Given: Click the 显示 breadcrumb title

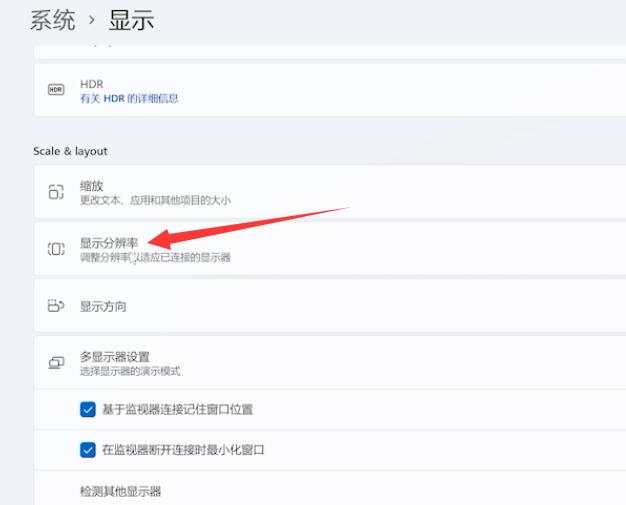Looking at the screenshot, I should [x=131, y=20].
